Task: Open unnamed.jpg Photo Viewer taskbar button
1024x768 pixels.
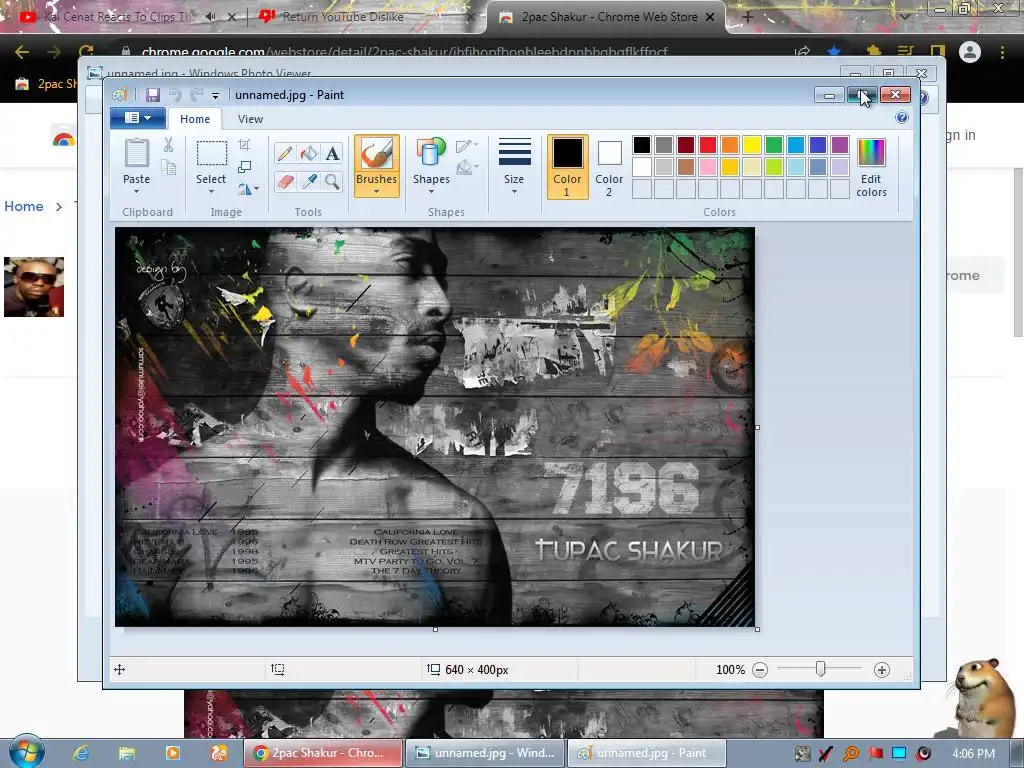Action: tap(485, 753)
